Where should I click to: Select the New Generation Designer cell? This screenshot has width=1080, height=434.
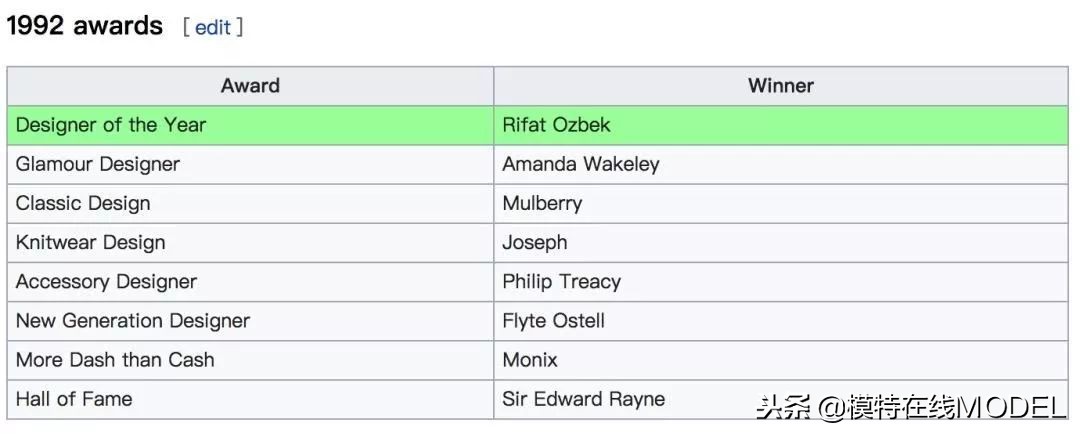[133, 320]
